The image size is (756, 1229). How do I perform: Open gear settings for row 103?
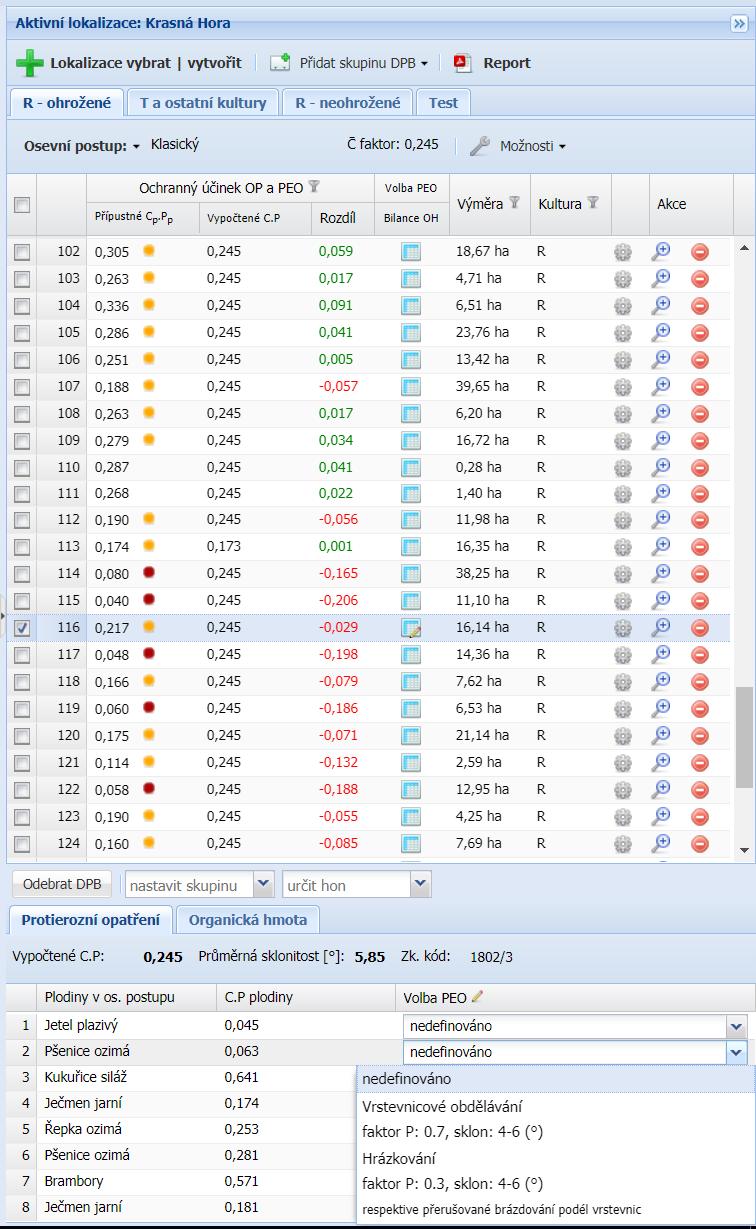pos(623,279)
